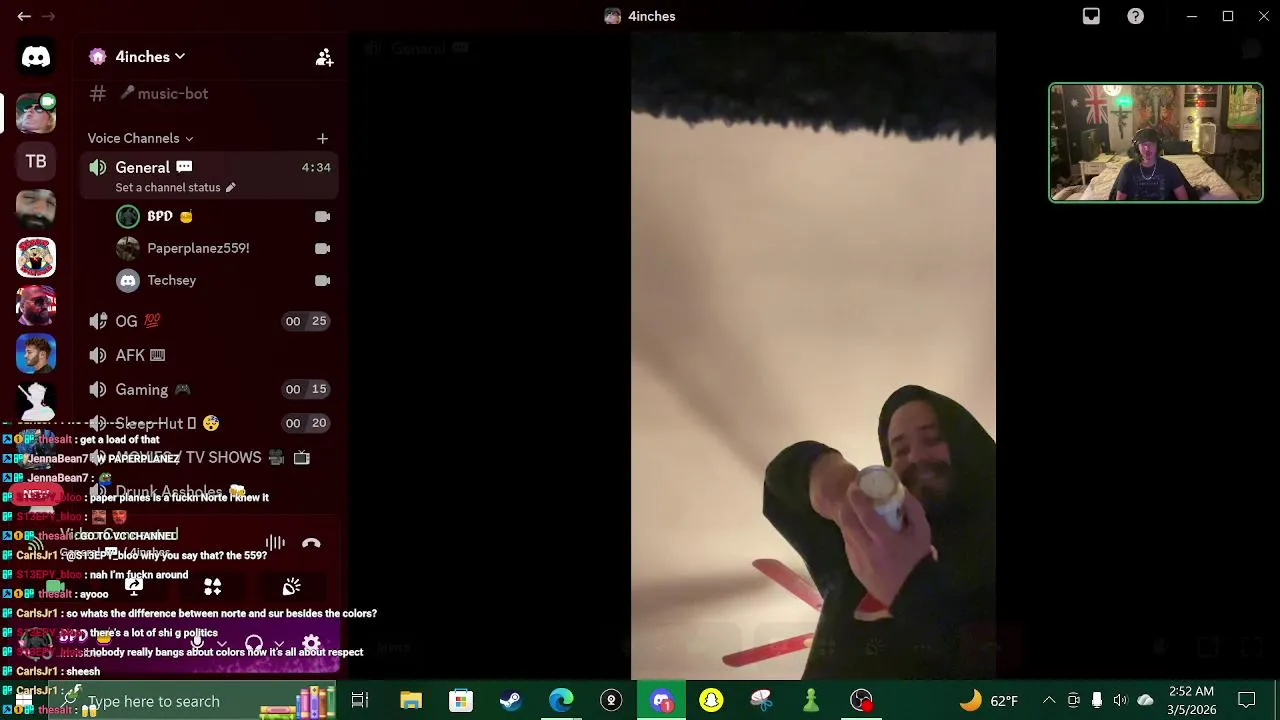The image size is (1280, 720).
Task: Open the chess pawn app in taskbar
Action: coord(811,700)
